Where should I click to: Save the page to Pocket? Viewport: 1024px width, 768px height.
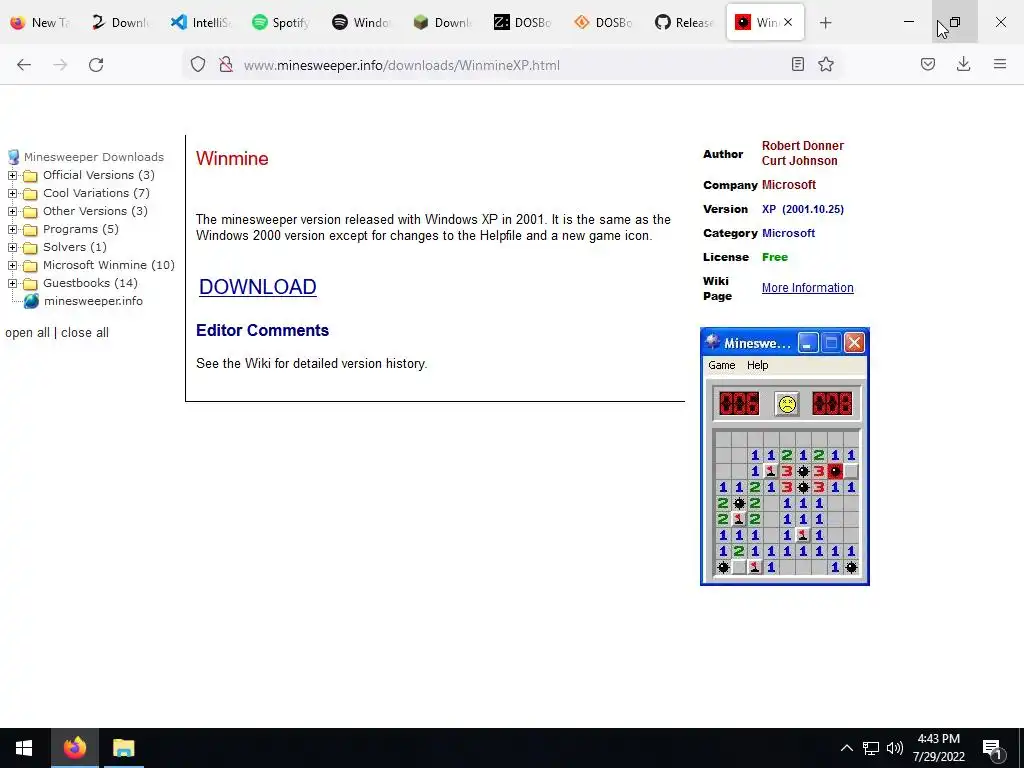tap(928, 64)
